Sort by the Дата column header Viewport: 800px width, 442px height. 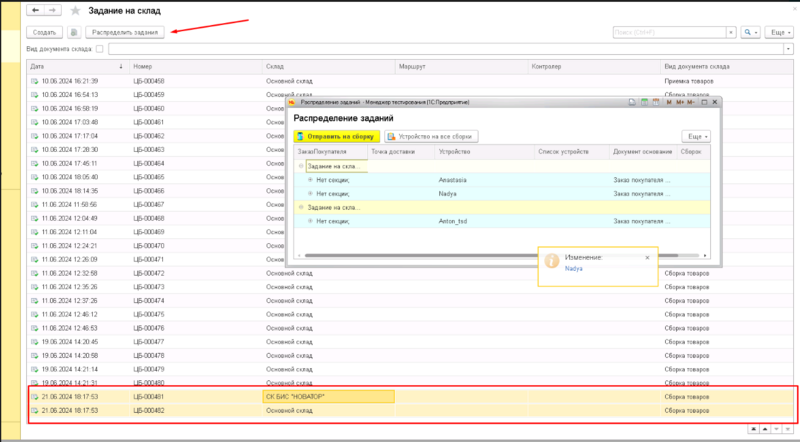click(78, 67)
